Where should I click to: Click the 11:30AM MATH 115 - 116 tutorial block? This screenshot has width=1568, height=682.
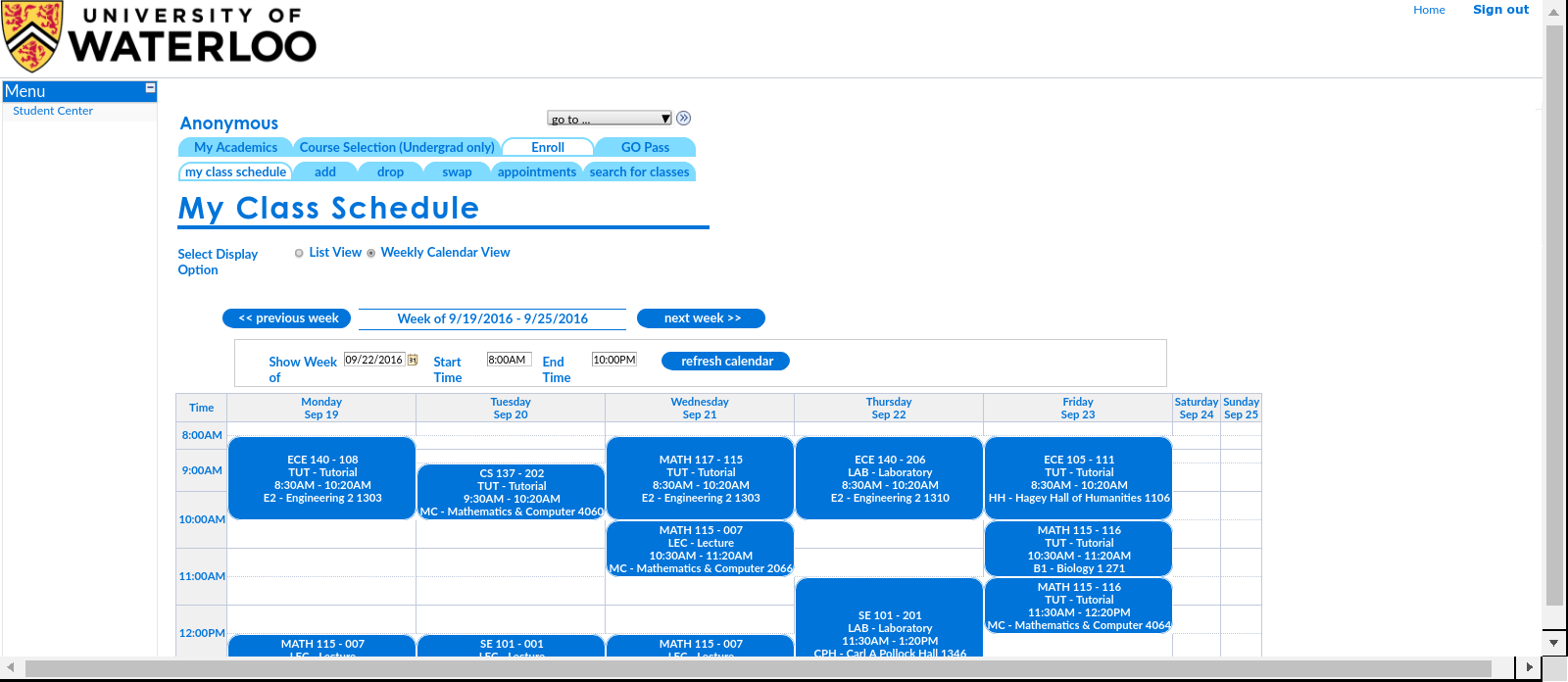point(1079,606)
